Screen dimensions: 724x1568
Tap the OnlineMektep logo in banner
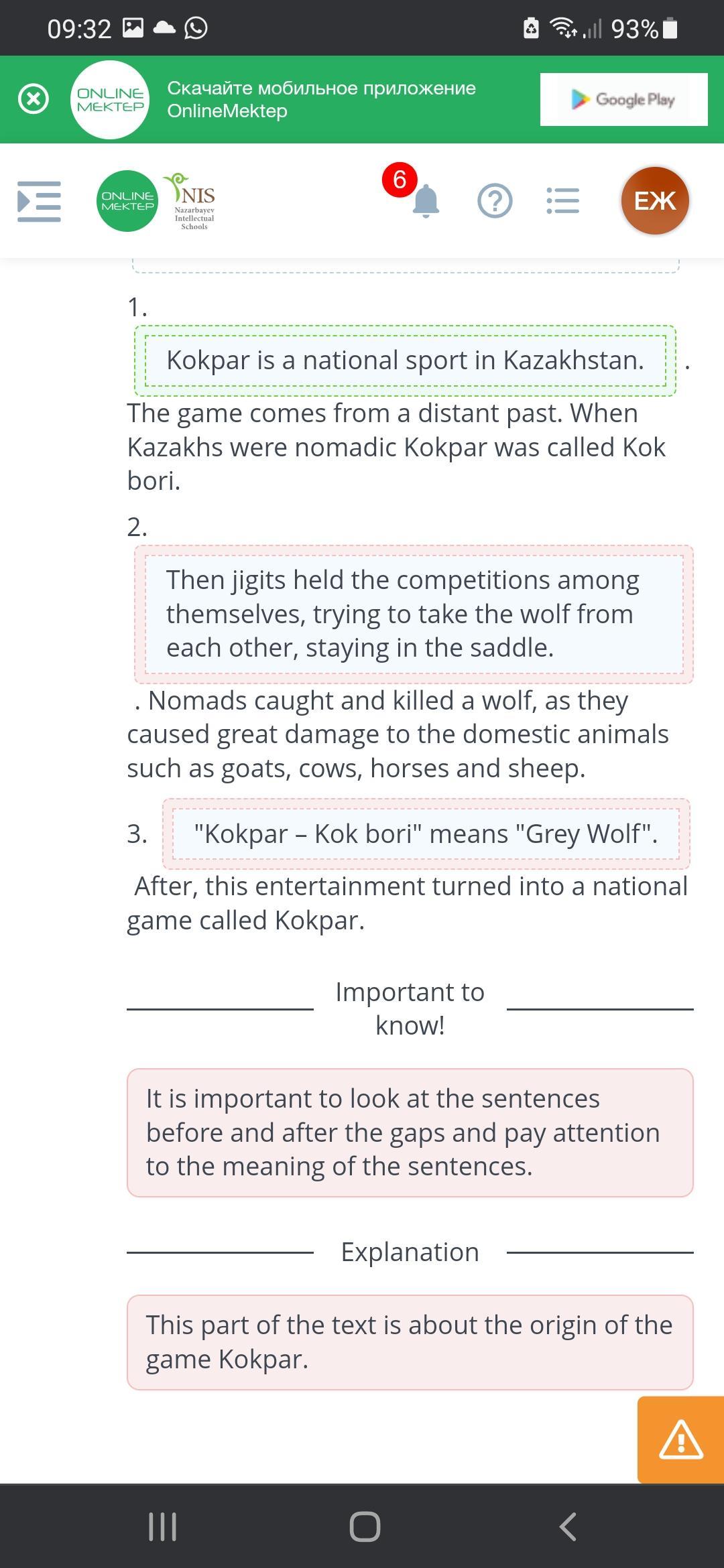click(110, 99)
